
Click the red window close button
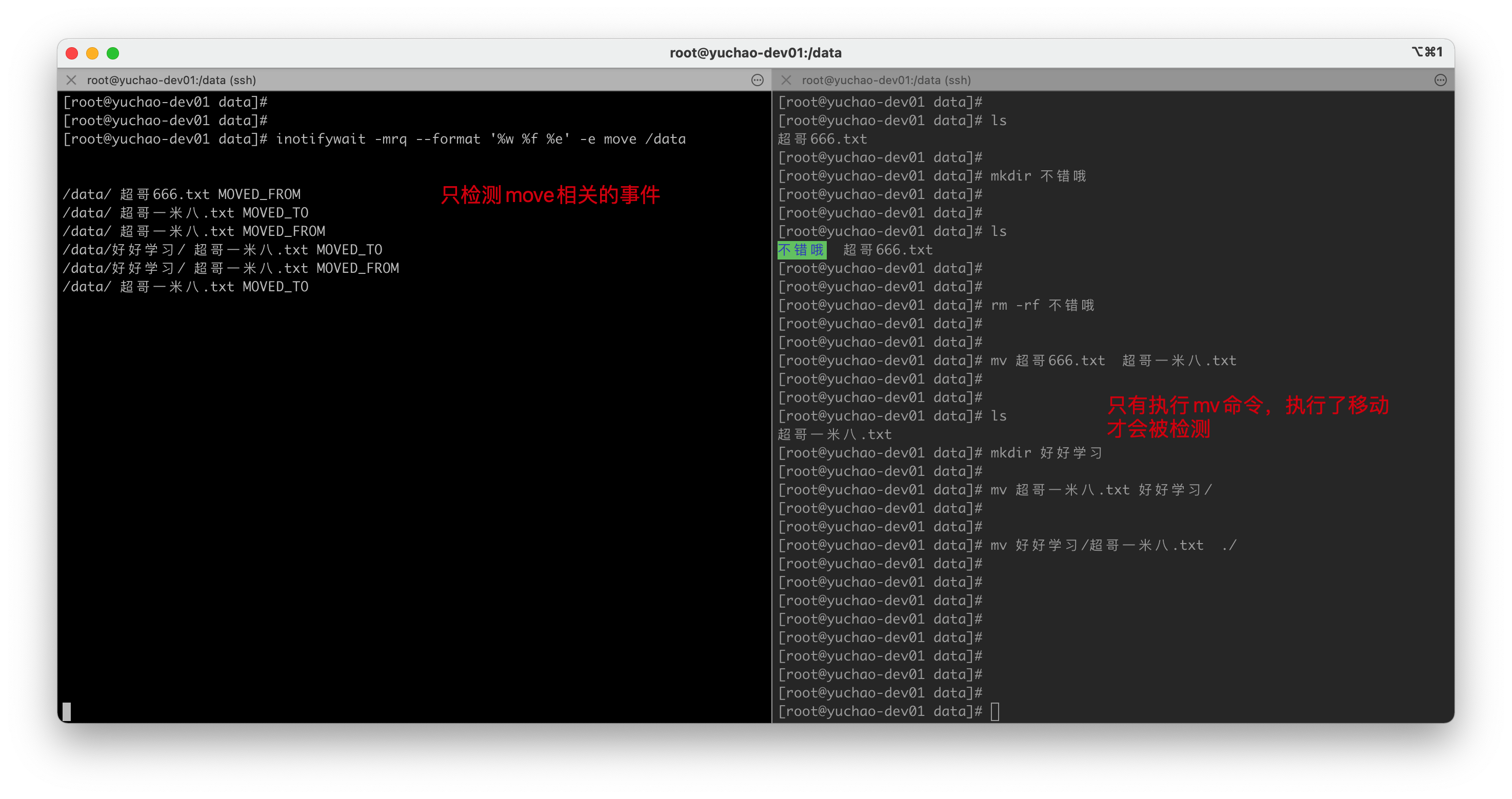coord(72,53)
